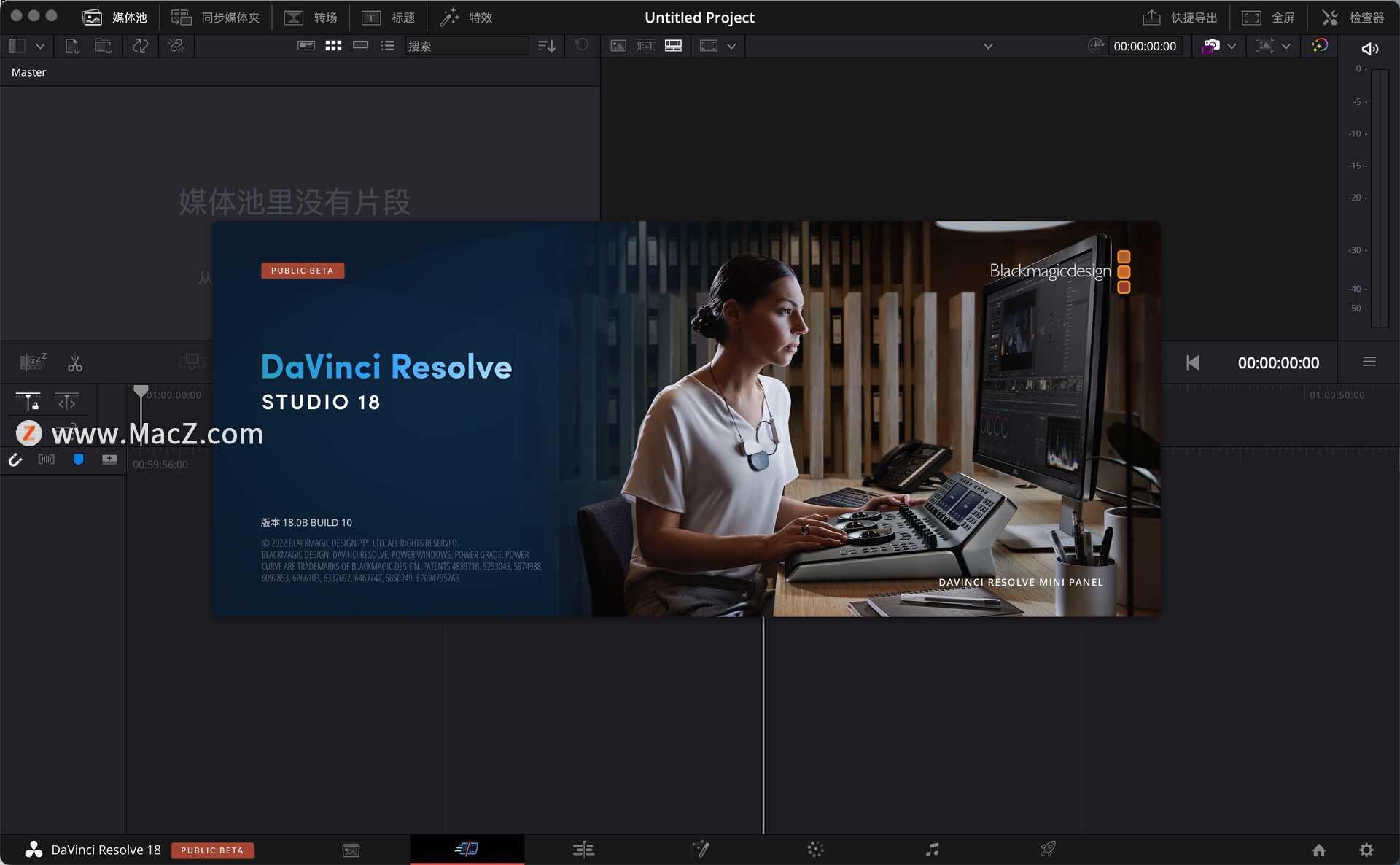Open the 检查器 inspector panel

pos(1353,18)
